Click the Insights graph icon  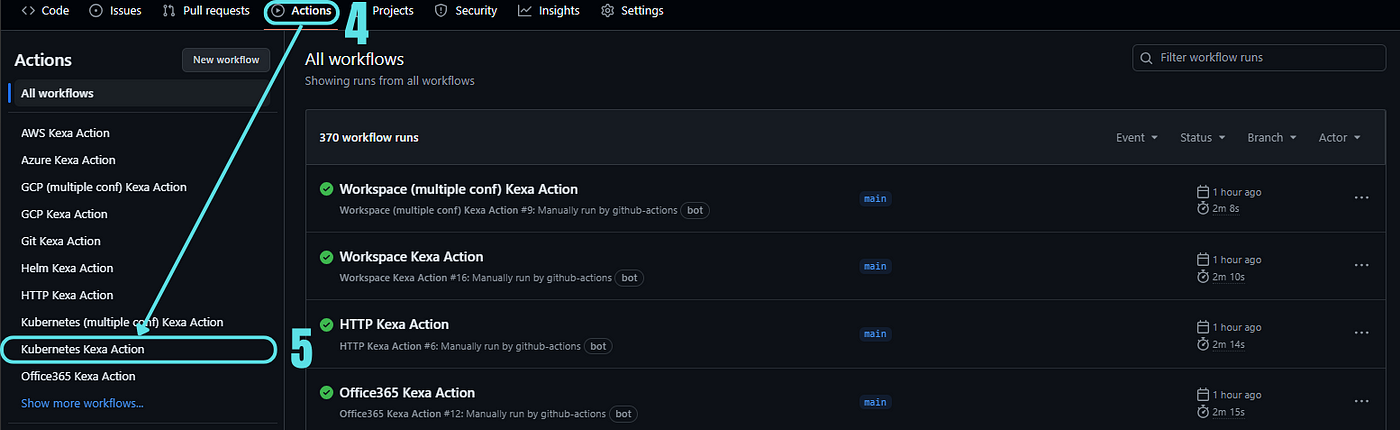tap(525, 10)
